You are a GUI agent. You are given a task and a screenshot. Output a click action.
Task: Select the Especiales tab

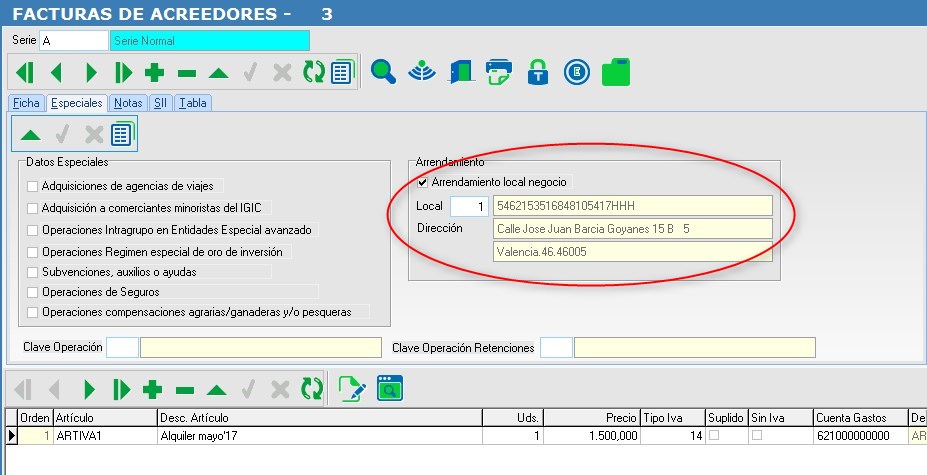click(x=76, y=103)
